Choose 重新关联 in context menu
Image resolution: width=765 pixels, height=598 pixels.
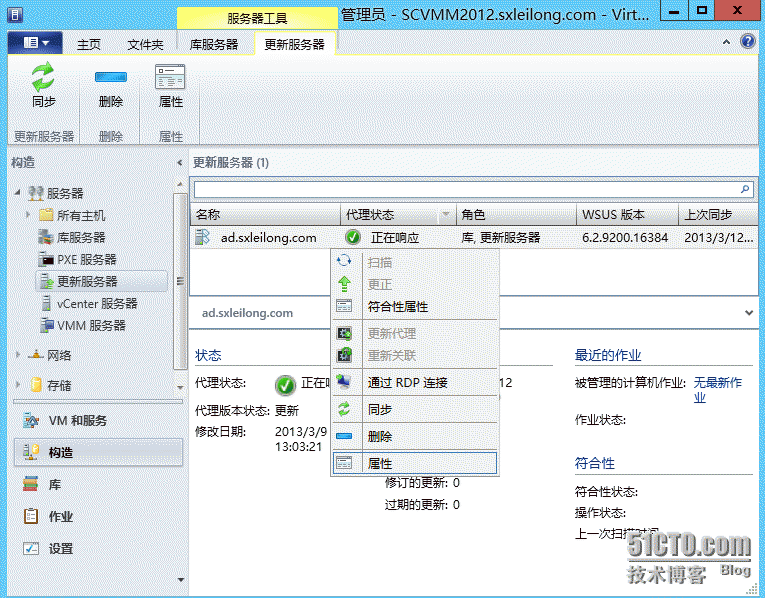(415, 356)
